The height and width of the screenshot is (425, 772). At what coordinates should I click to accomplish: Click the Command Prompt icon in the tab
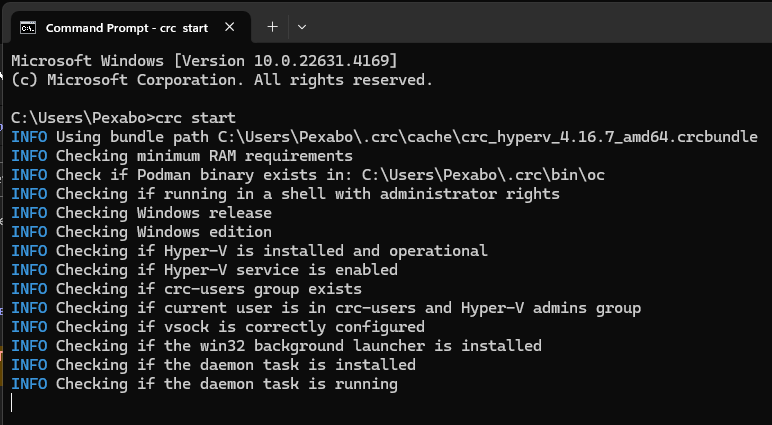(x=28, y=28)
